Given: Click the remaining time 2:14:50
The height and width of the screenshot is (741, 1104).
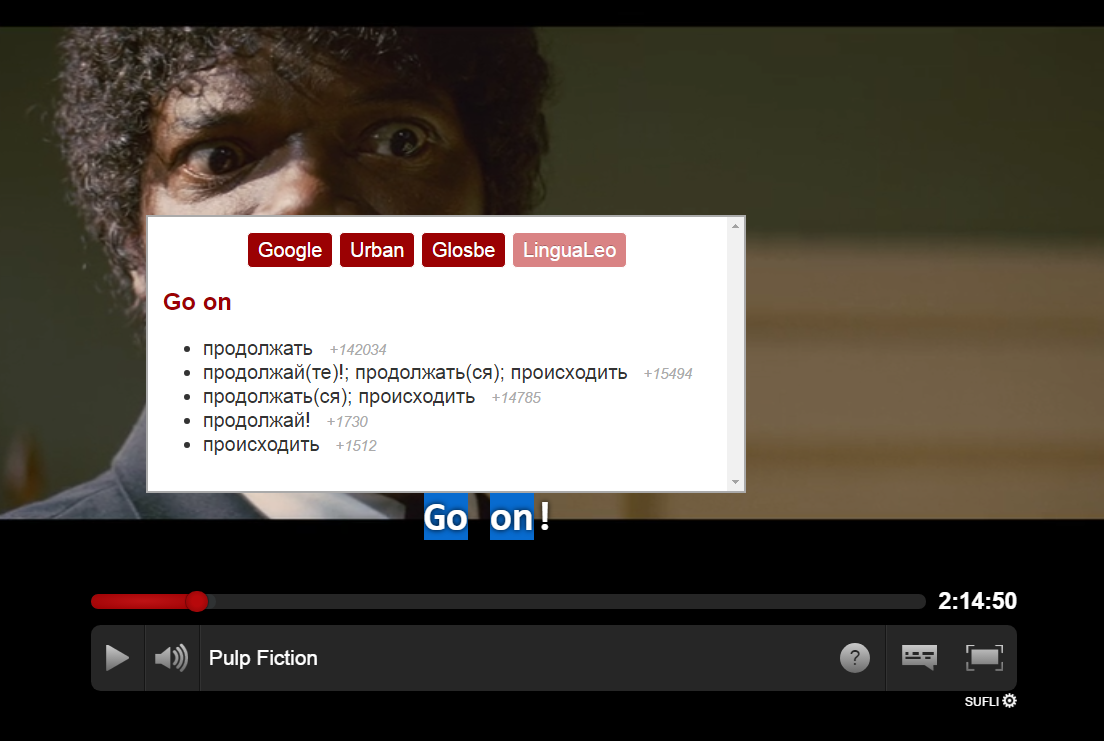Looking at the screenshot, I should coord(977,601).
